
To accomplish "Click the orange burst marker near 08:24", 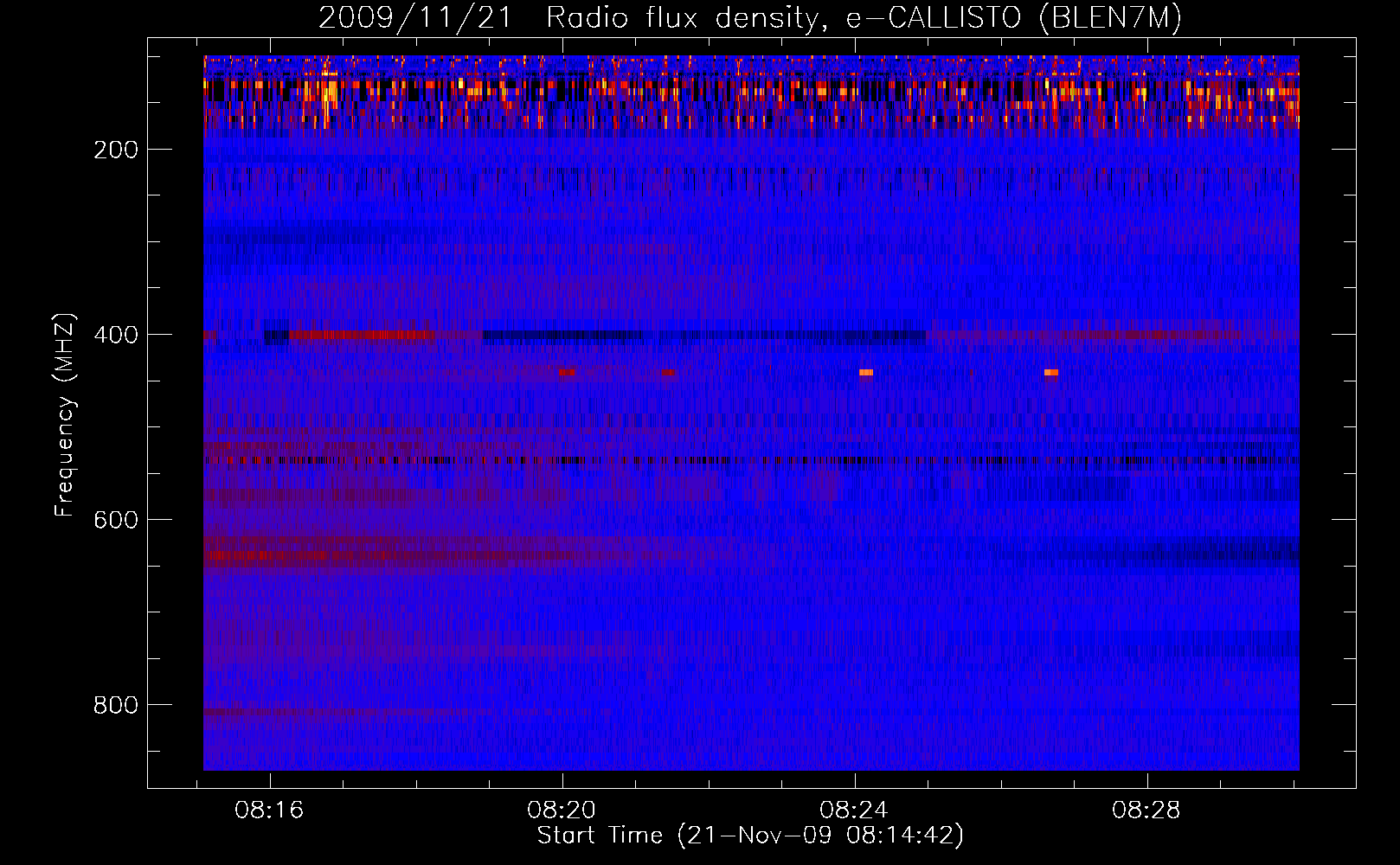I will tap(866, 373).
